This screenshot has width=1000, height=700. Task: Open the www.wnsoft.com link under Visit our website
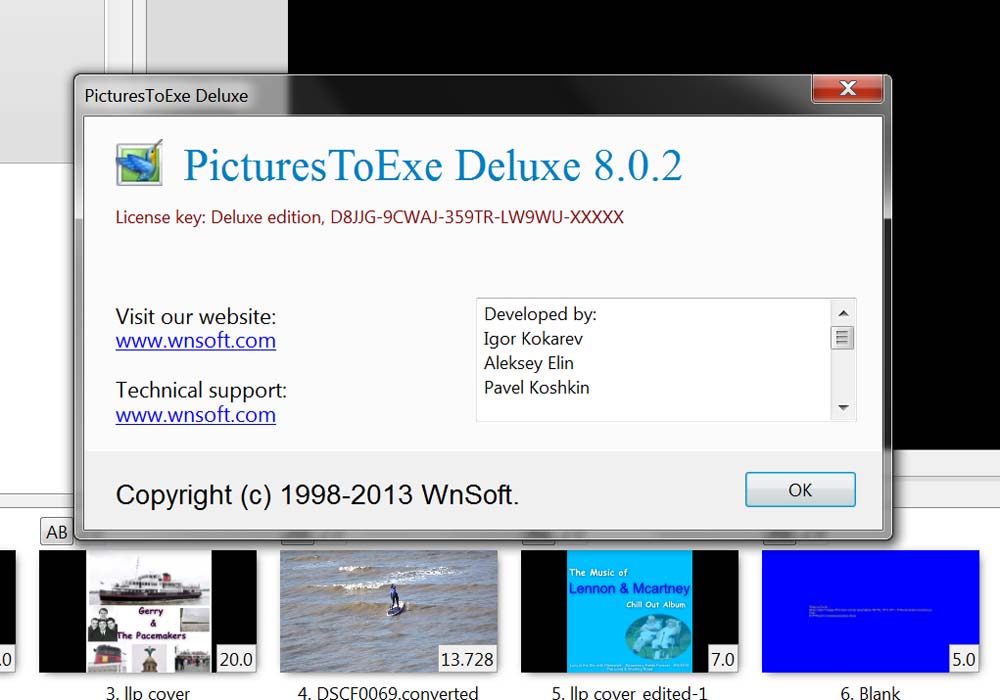click(x=196, y=340)
